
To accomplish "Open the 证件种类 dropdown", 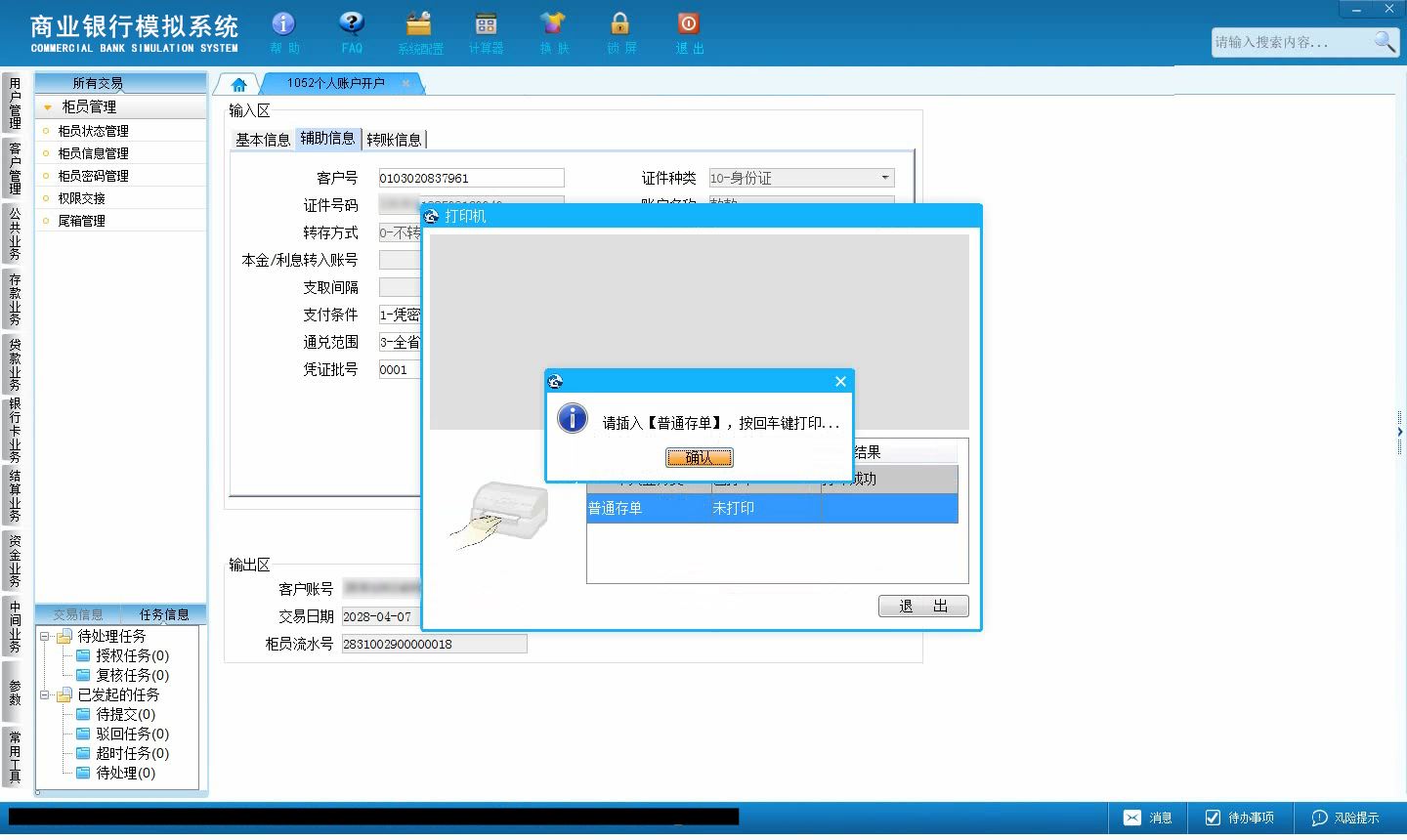I will coord(885,178).
